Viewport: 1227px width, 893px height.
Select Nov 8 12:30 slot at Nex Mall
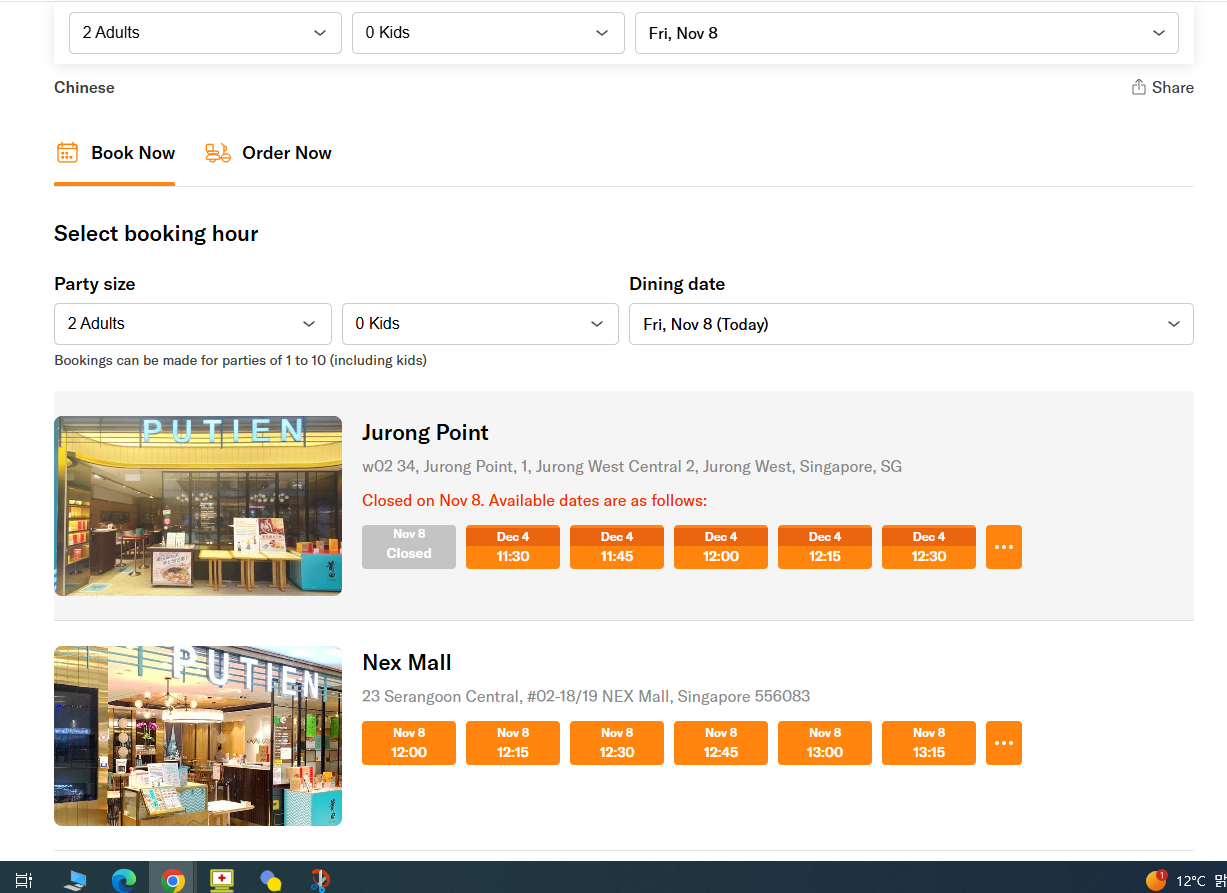pos(617,743)
